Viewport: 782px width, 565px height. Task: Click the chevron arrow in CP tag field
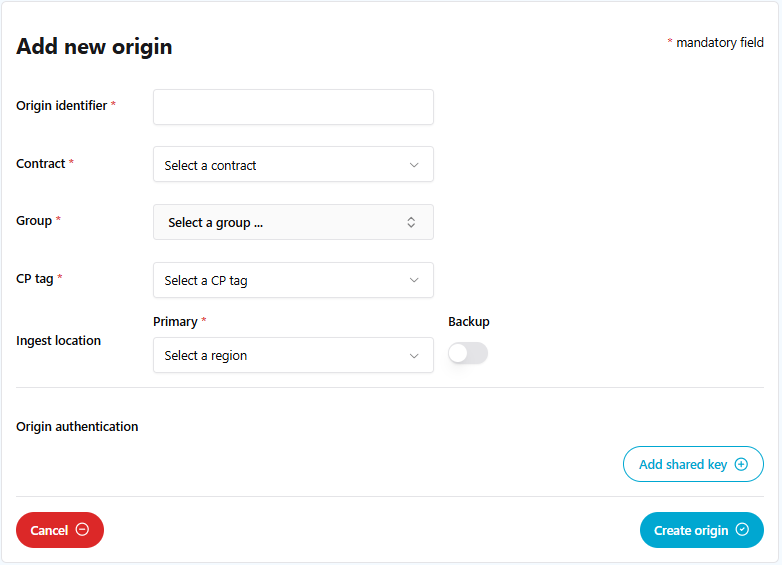[414, 280]
